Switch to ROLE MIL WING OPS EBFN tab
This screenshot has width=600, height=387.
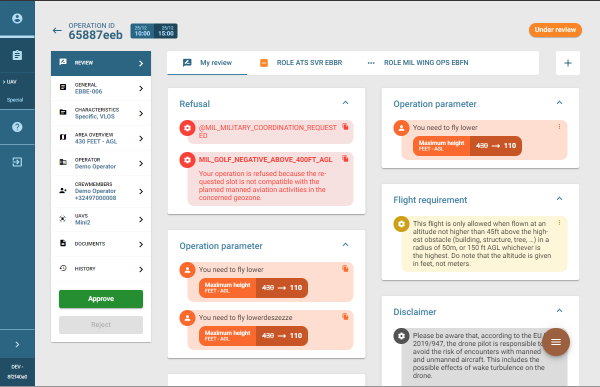coord(418,63)
